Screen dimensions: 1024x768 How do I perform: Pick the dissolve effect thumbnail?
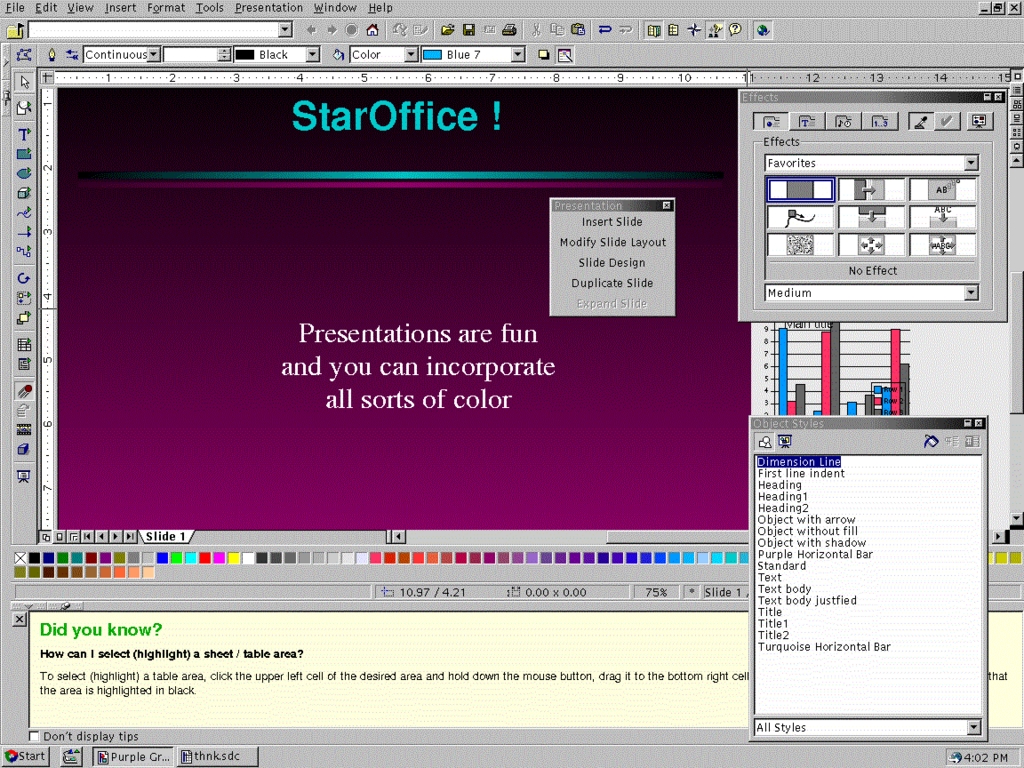coord(800,244)
